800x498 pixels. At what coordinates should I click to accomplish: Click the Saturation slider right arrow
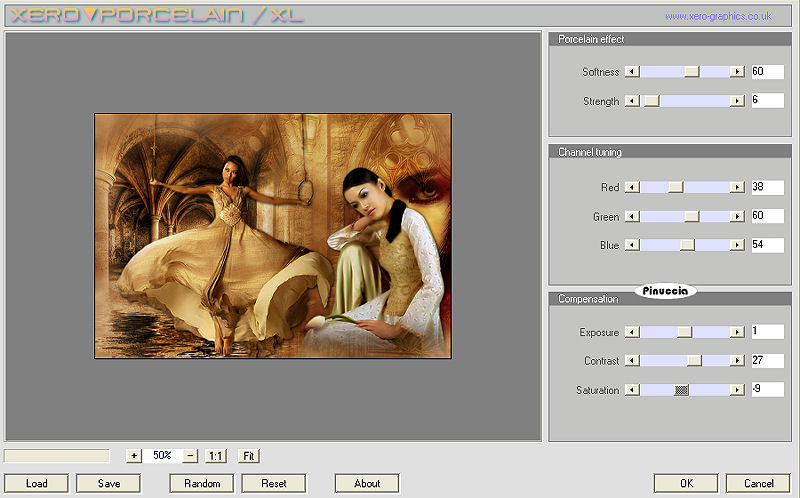click(737, 390)
